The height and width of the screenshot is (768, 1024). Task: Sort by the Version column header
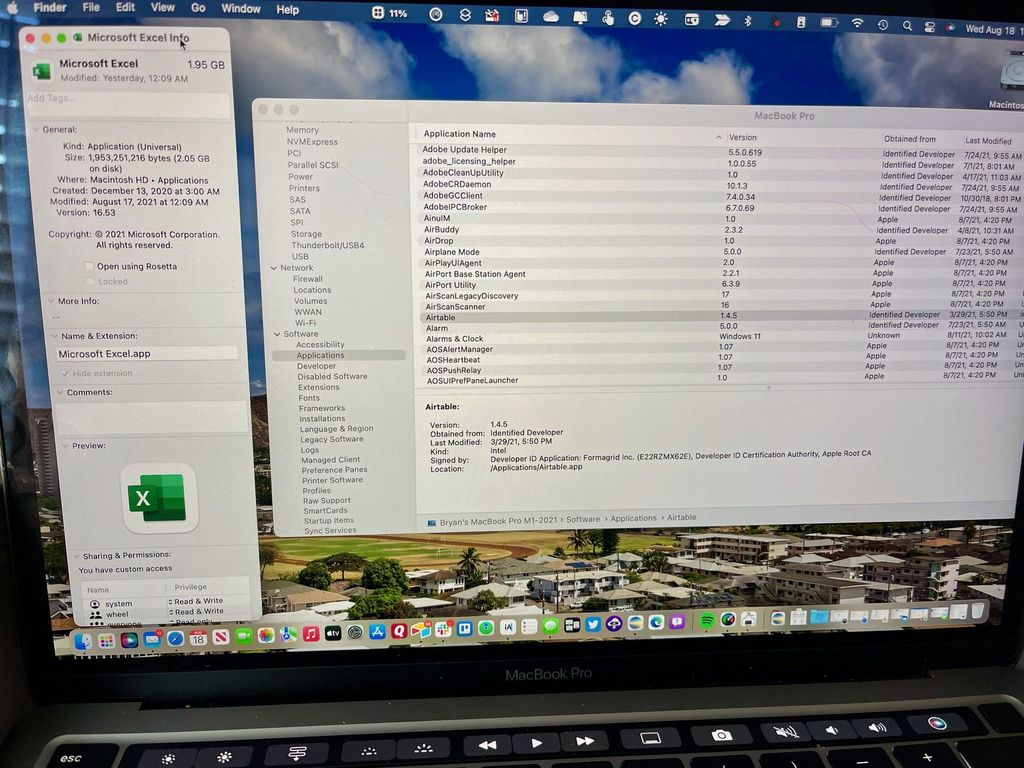(744, 137)
